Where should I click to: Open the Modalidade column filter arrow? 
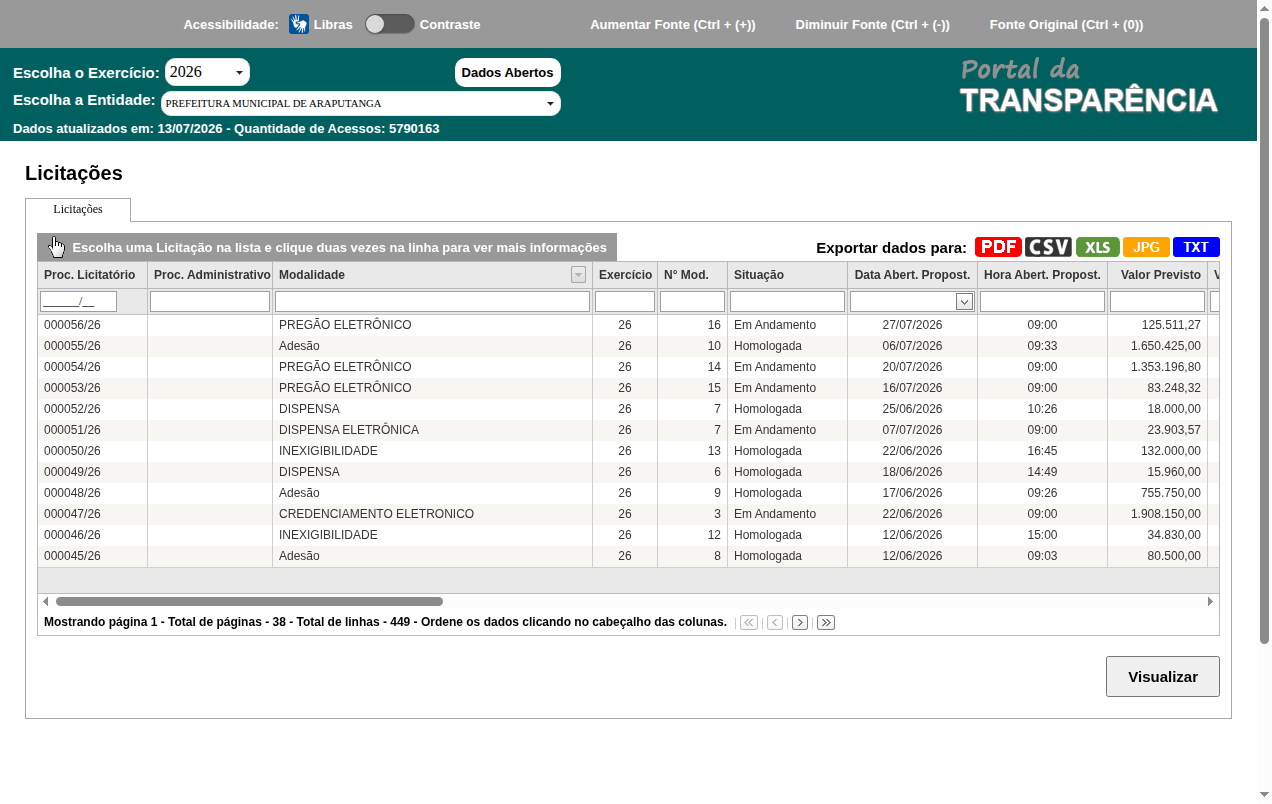[x=578, y=275]
